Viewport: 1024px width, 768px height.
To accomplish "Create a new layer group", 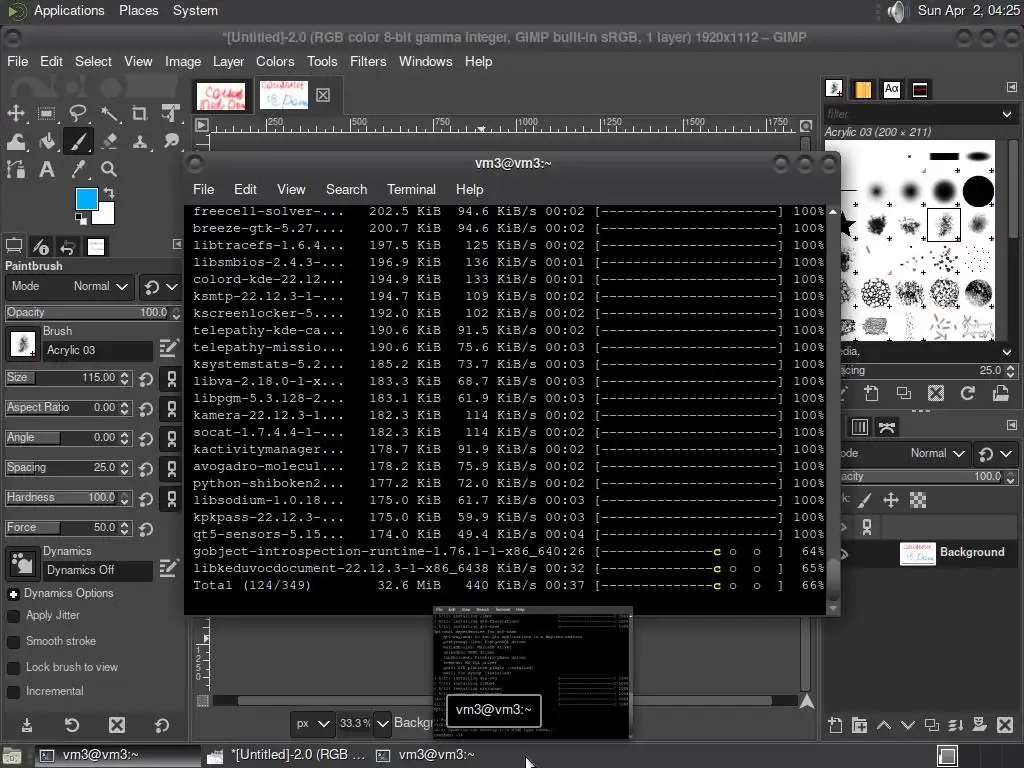I will (x=859, y=725).
